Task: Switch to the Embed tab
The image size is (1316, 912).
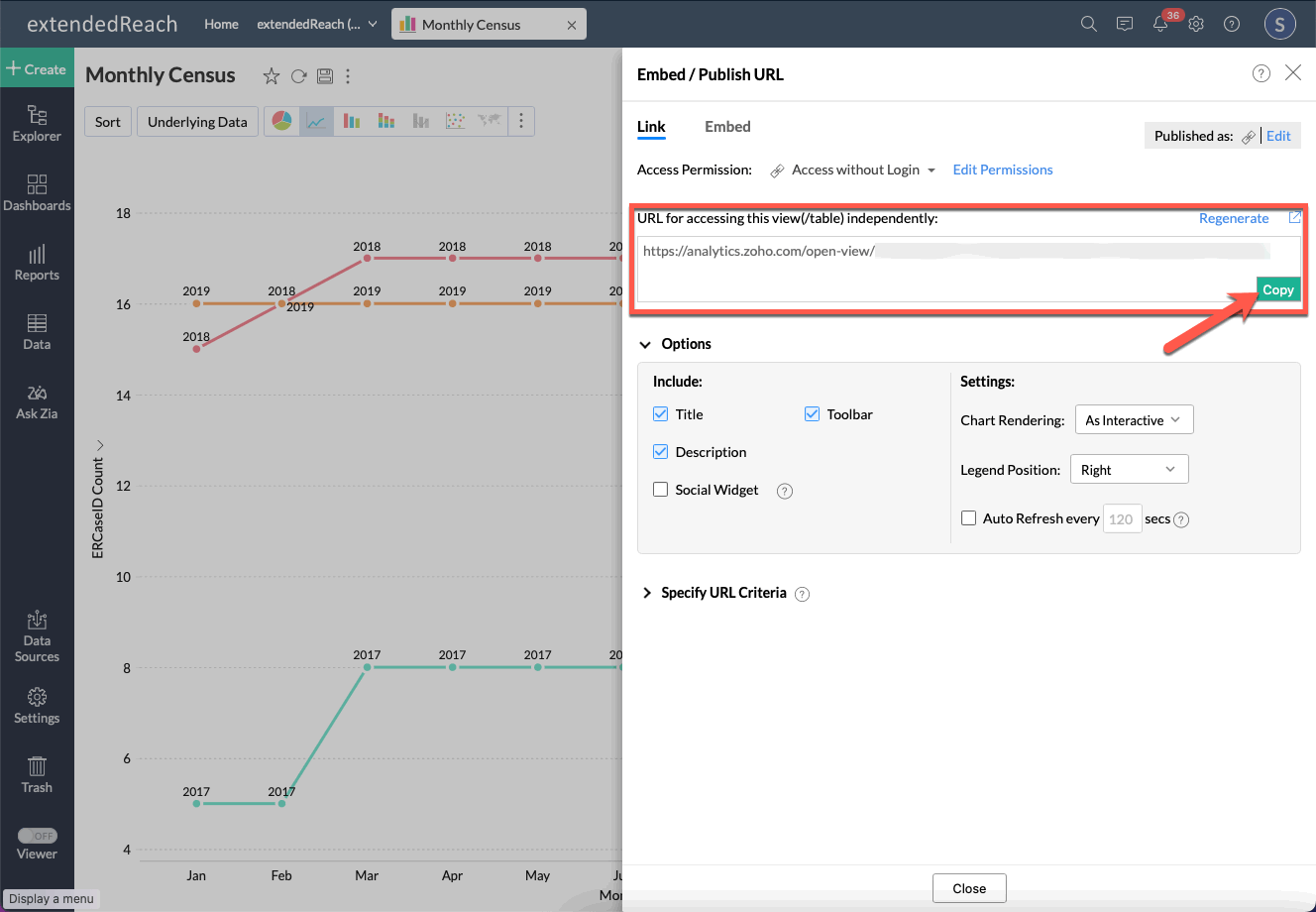Action: (727, 127)
